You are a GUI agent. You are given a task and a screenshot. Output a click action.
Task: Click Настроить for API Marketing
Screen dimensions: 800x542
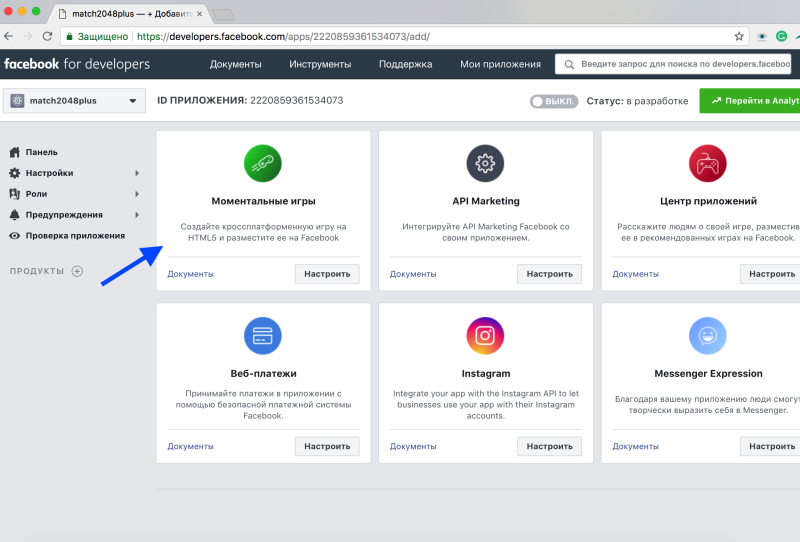tap(549, 274)
